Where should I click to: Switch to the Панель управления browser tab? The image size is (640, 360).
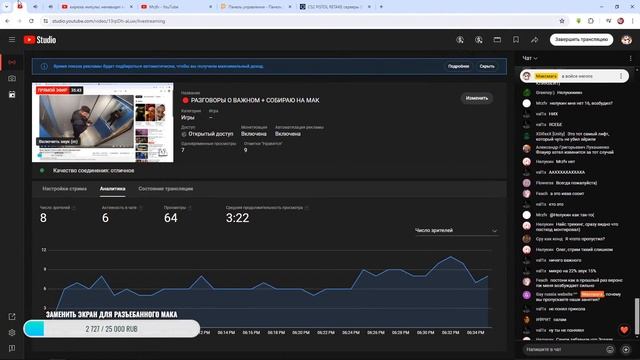coord(255,7)
